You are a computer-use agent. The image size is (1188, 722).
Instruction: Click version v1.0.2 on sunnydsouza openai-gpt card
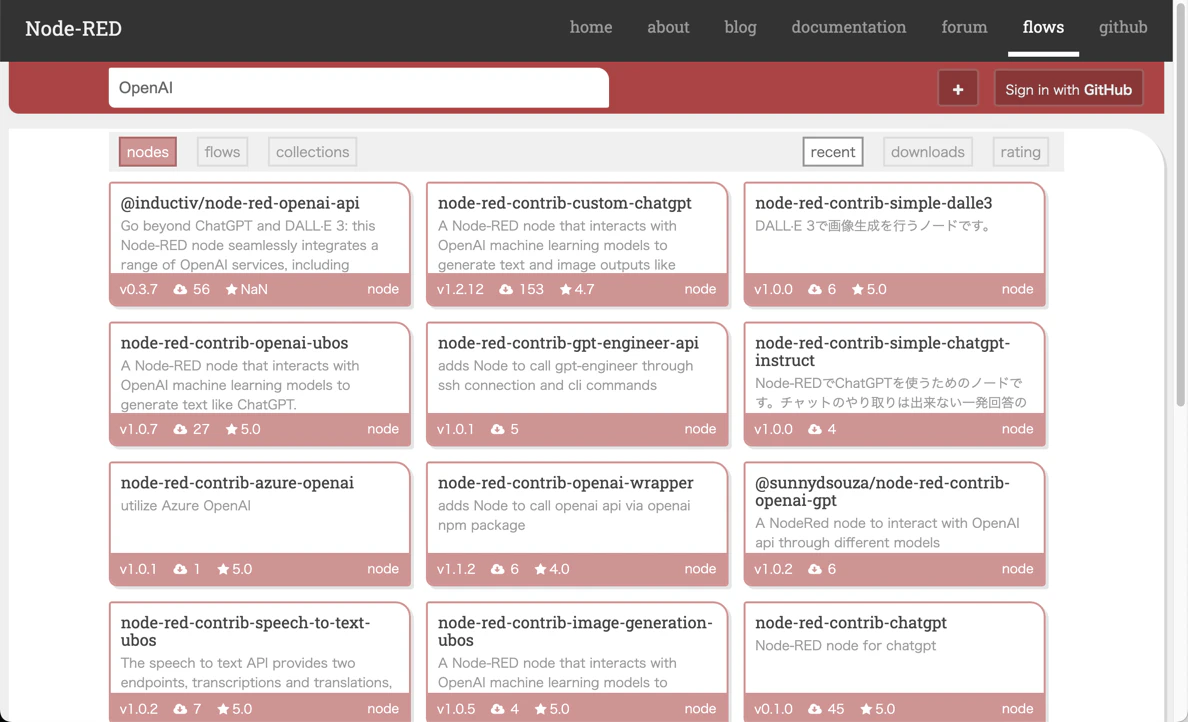pyautogui.click(x=773, y=569)
